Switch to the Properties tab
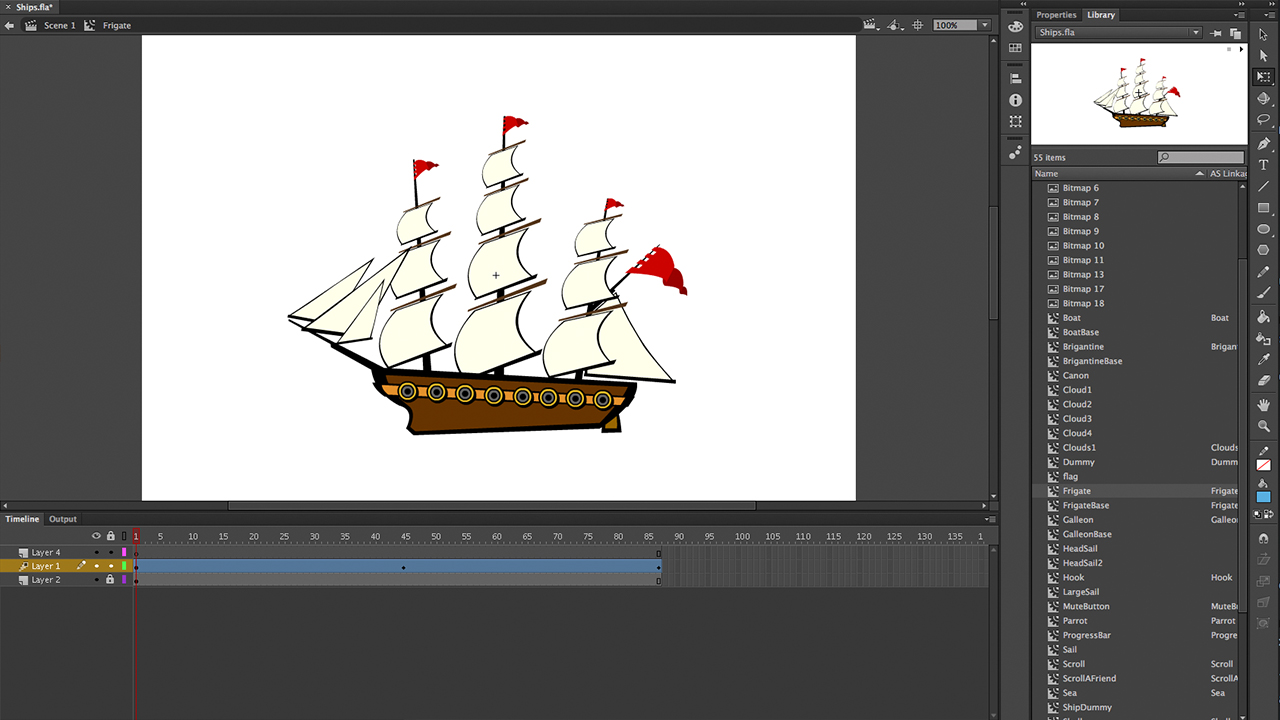 pyautogui.click(x=1056, y=15)
